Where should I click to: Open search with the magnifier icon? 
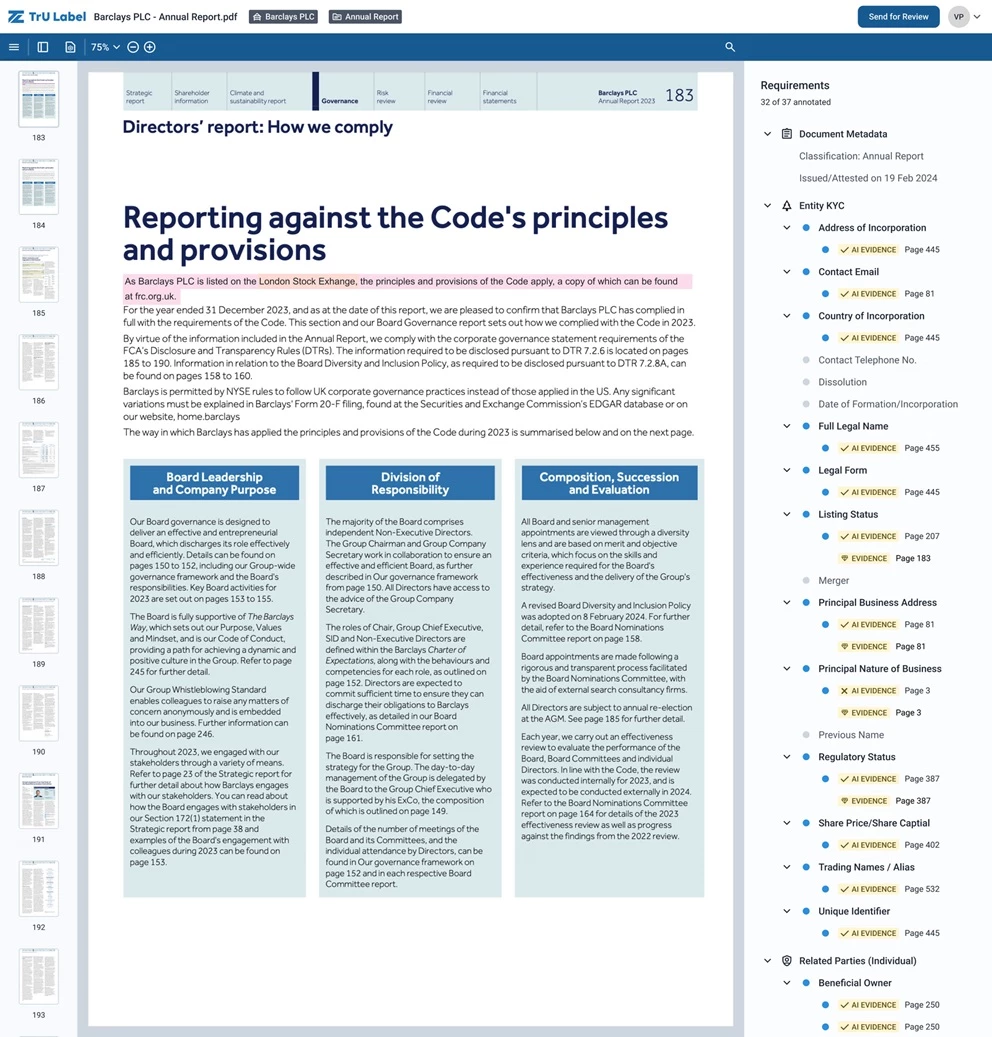(x=730, y=47)
